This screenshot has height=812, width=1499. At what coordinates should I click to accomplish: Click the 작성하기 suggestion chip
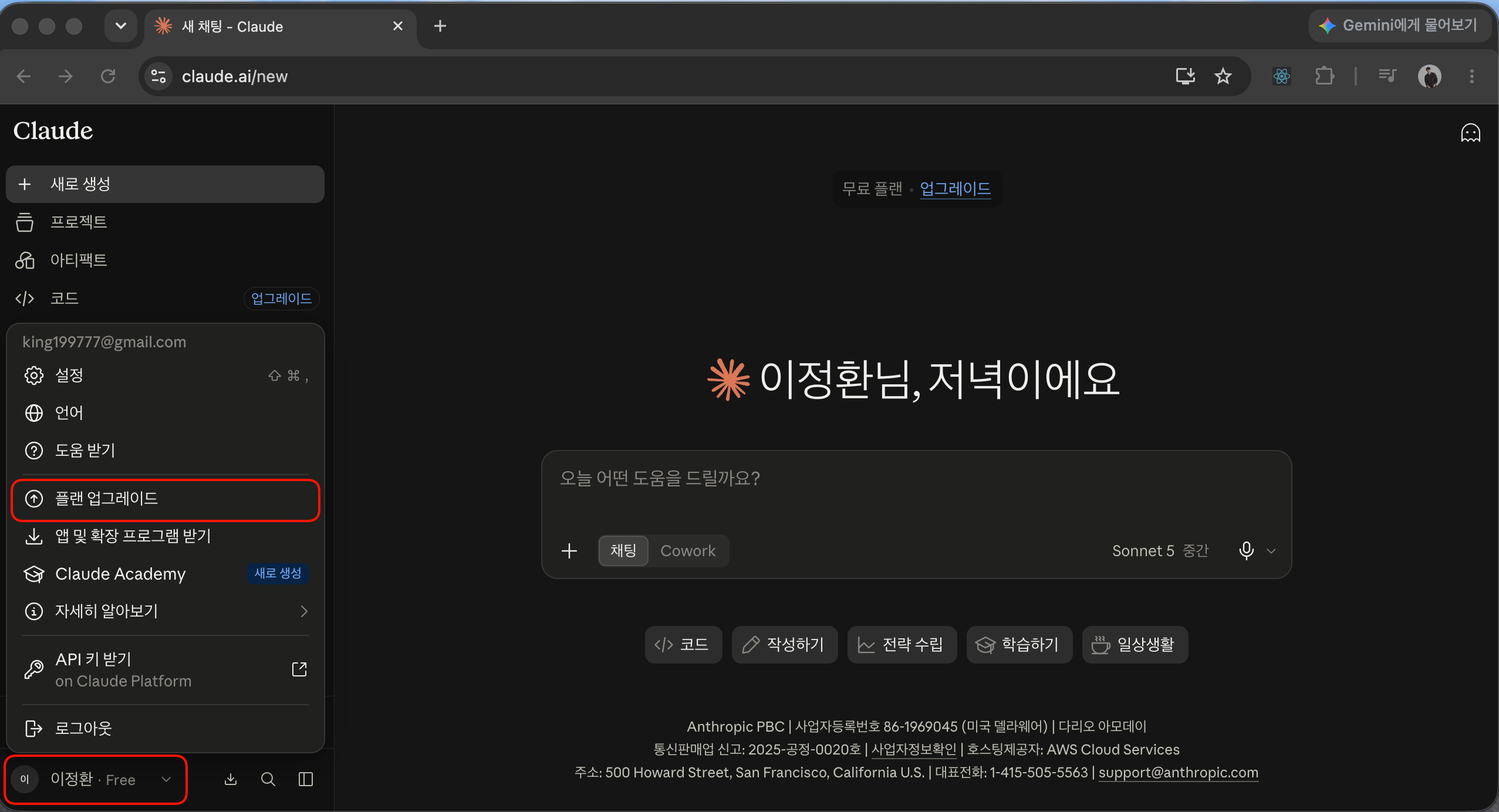[x=784, y=645]
